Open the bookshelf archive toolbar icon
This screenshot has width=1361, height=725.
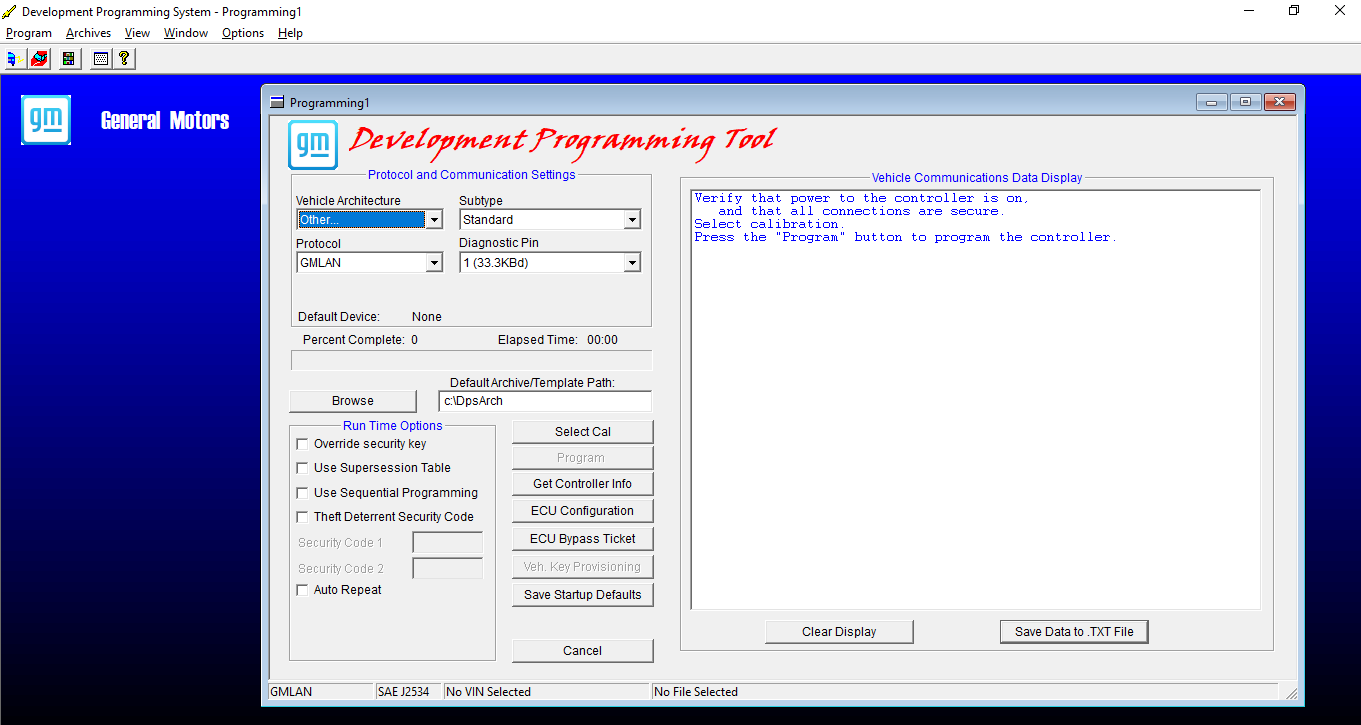tap(69, 59)
